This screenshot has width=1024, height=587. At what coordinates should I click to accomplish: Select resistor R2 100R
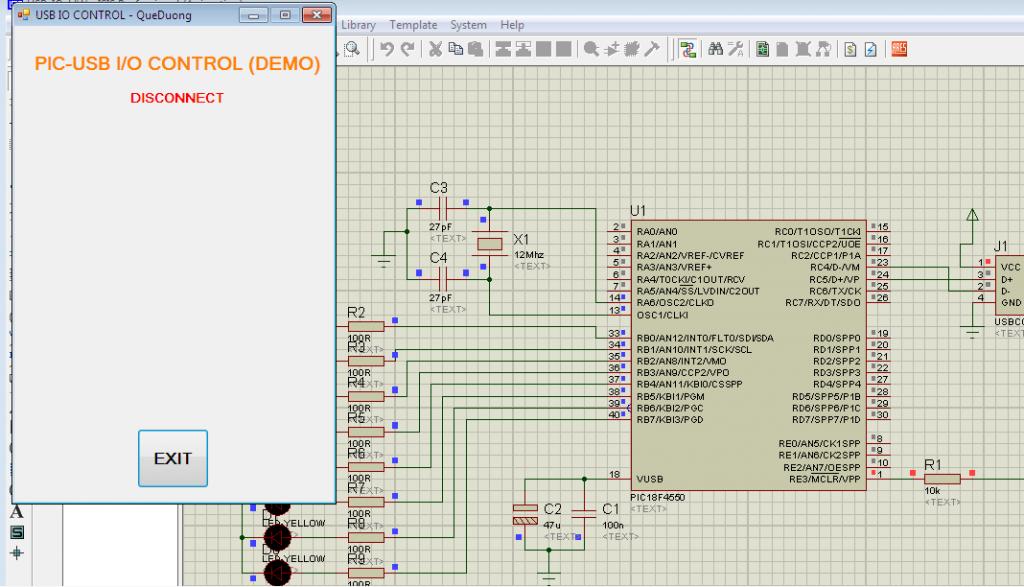(x=366, y=326)
